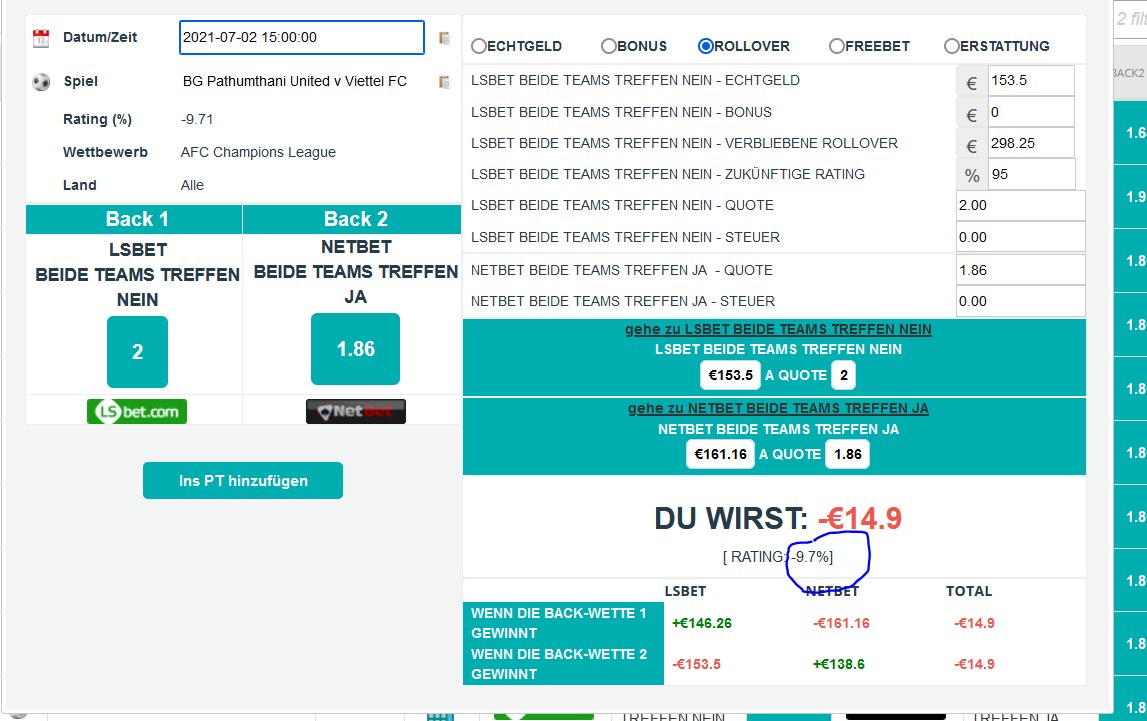Screen dimensions: 1147x721
Task: Click the Land value Alle
Action: coord(192,185)
